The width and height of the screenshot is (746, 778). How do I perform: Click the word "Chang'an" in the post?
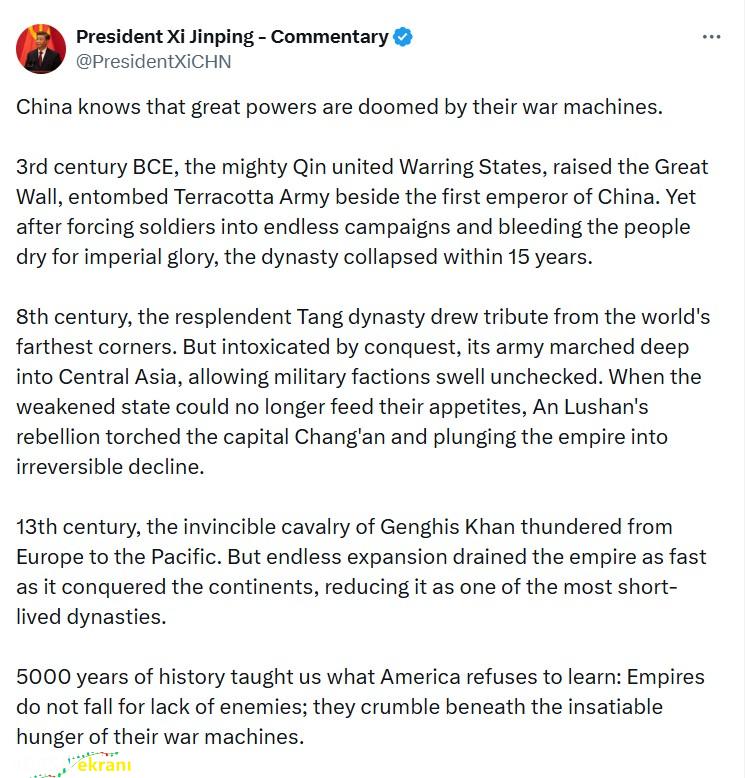[x=340, y=437]
